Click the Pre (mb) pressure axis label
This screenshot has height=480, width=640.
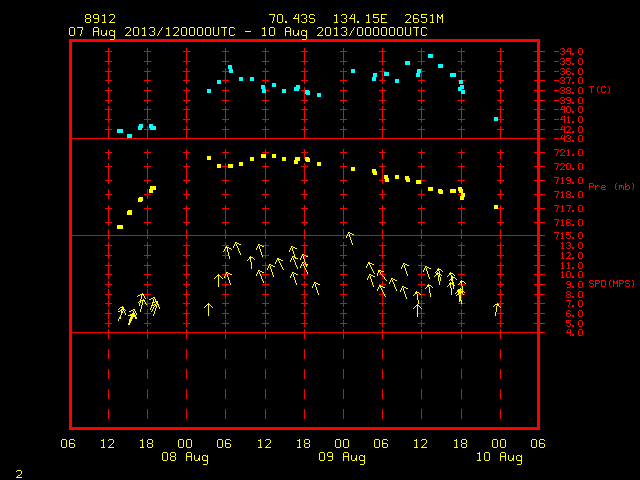click(611, 187)
